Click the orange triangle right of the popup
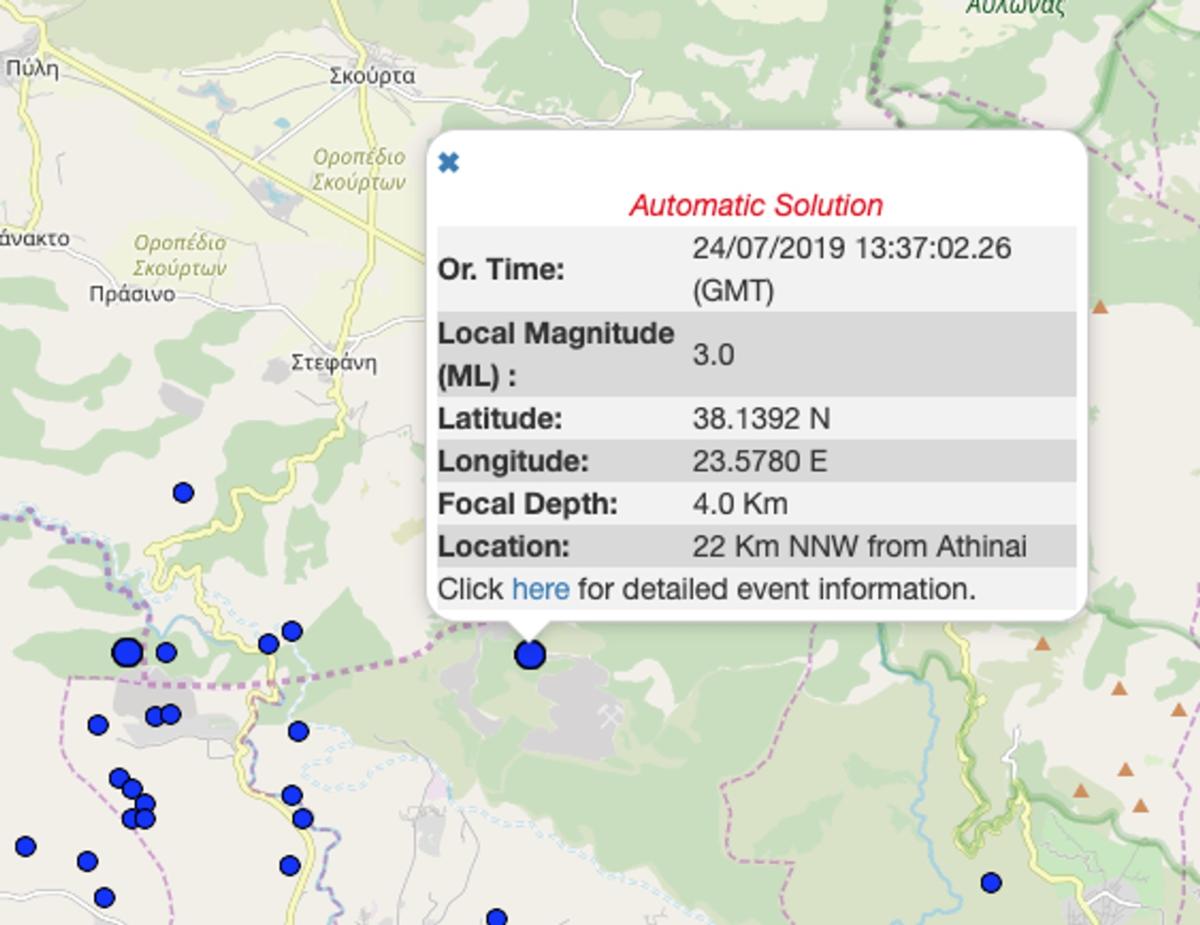This screenshot has height=925, width=1200. tap(1100, 307)
